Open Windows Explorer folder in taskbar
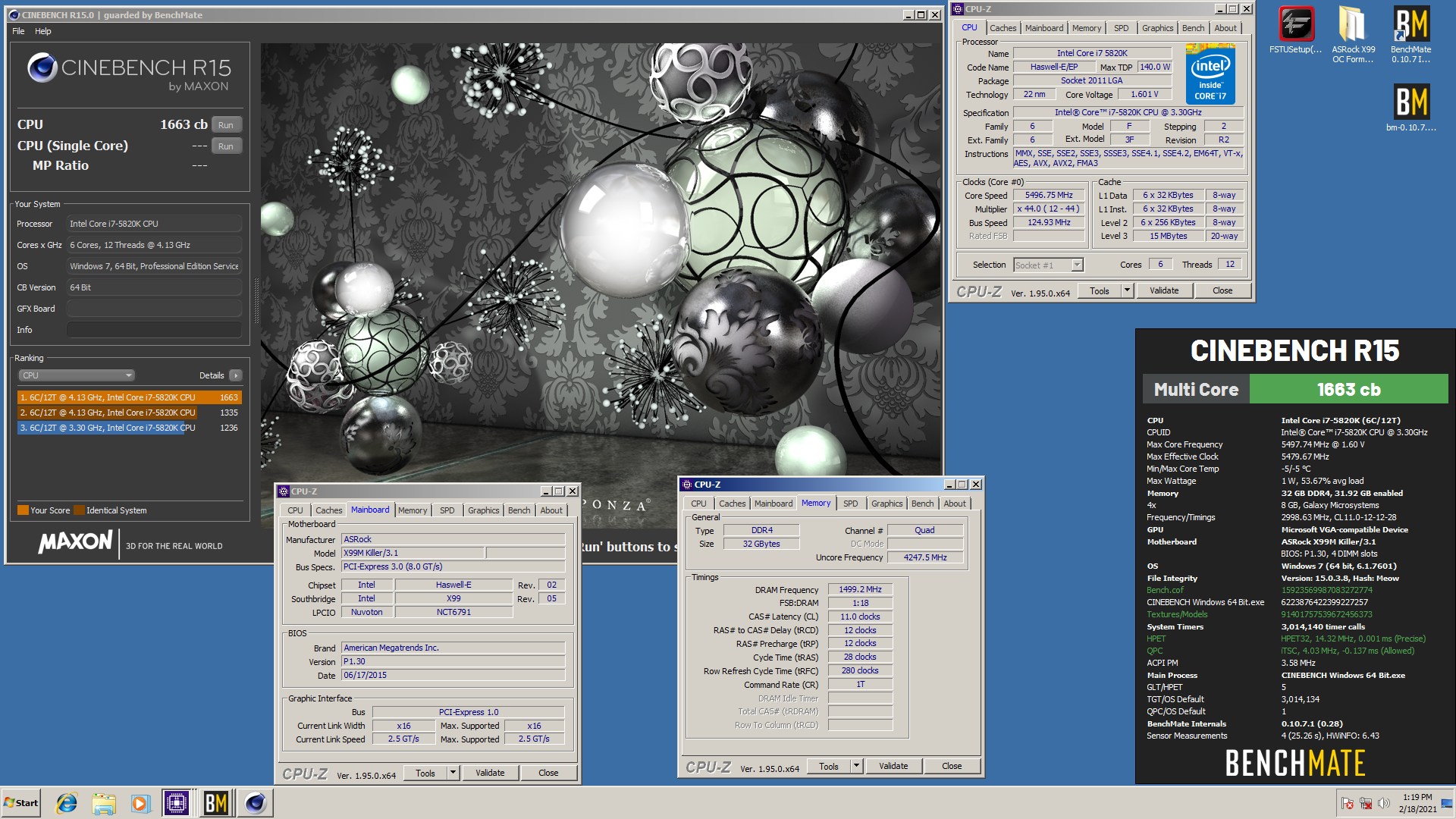This screenshot has height=819, width=1456. pyautogui.click(x=104, y=803)
